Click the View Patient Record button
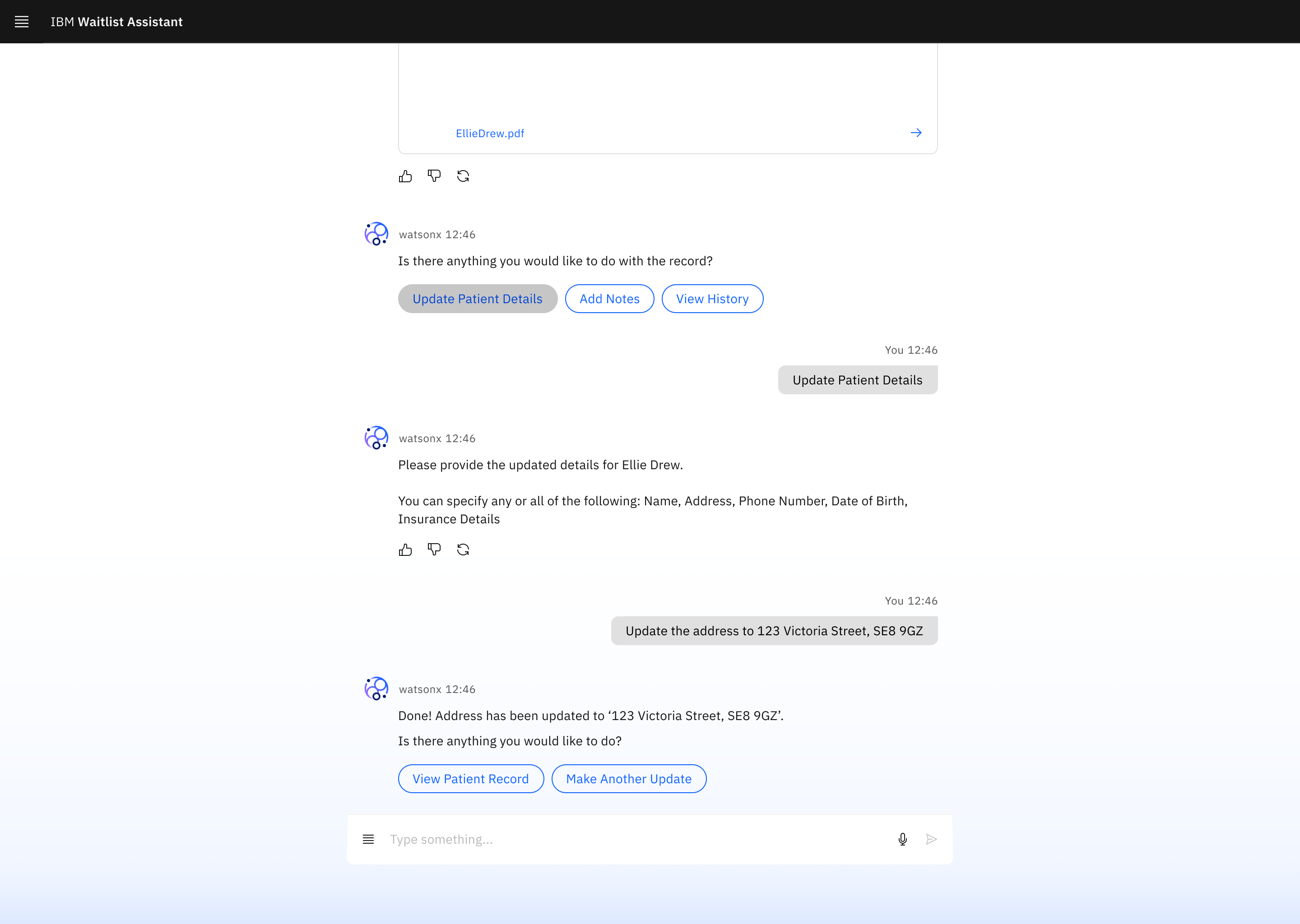Image resolution: width=1300 pixels, height=924 pixels. tap(471, 778)
